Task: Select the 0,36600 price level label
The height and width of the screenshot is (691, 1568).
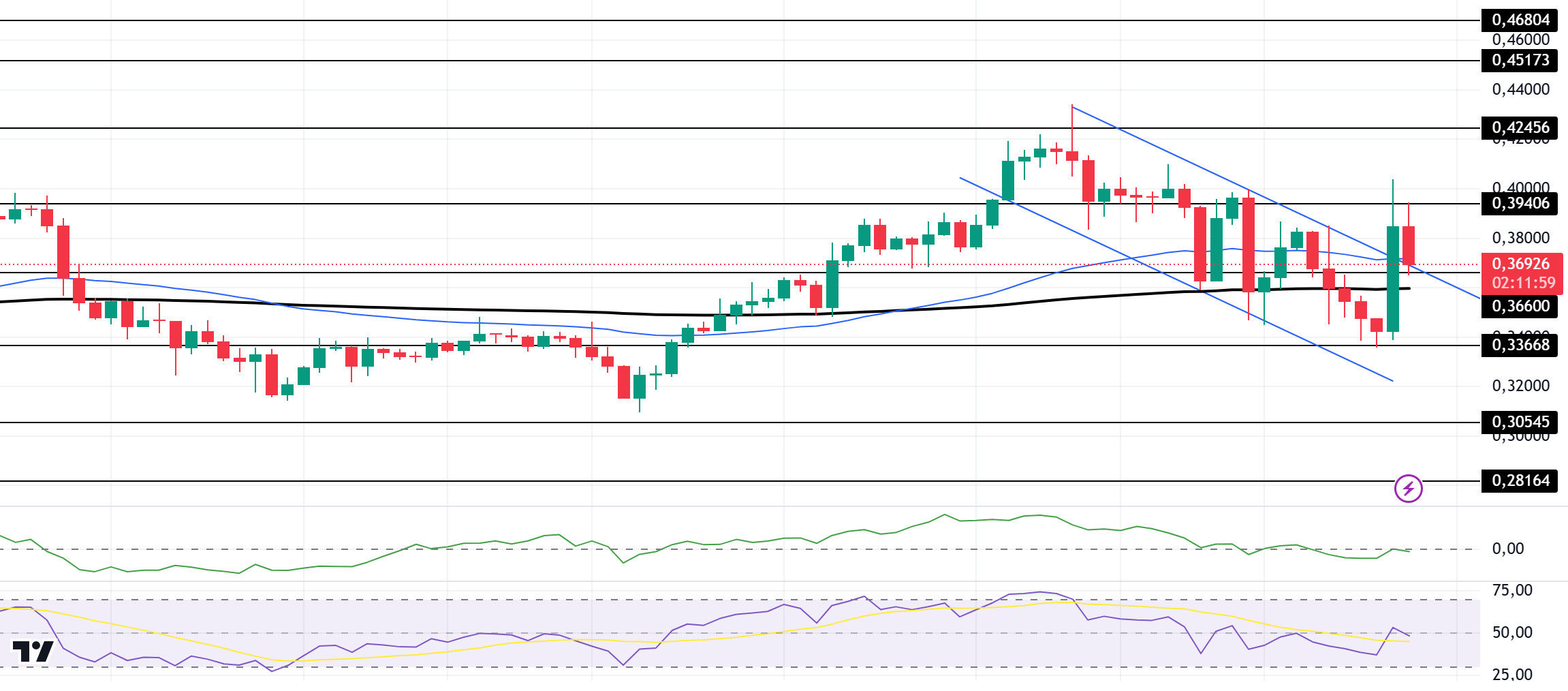Action: point(1520,307)
